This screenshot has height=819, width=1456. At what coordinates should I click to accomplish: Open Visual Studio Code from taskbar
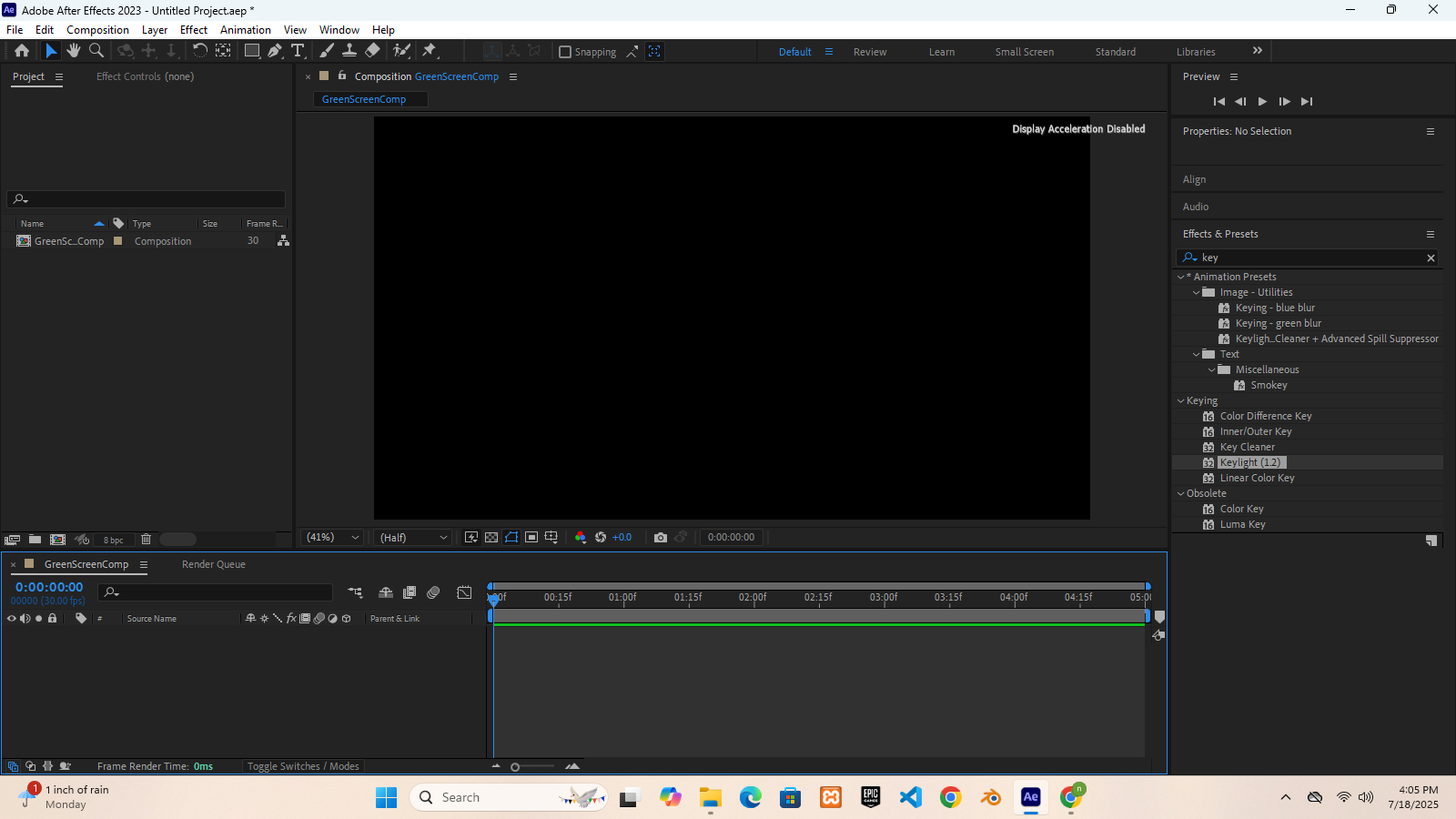[x=911, y=797]
